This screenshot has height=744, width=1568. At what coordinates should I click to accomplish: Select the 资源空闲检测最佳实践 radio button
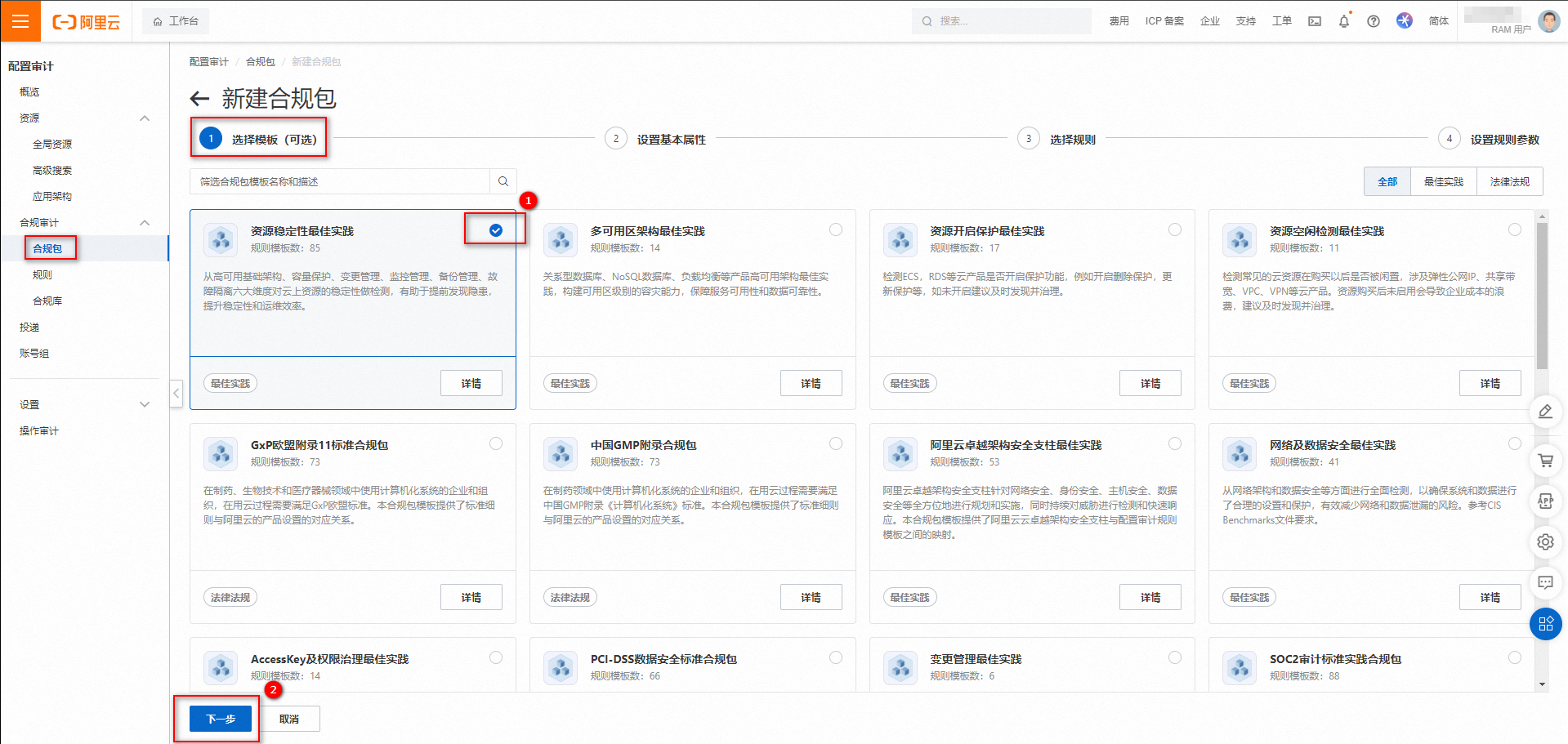[x=1514, y=229]
